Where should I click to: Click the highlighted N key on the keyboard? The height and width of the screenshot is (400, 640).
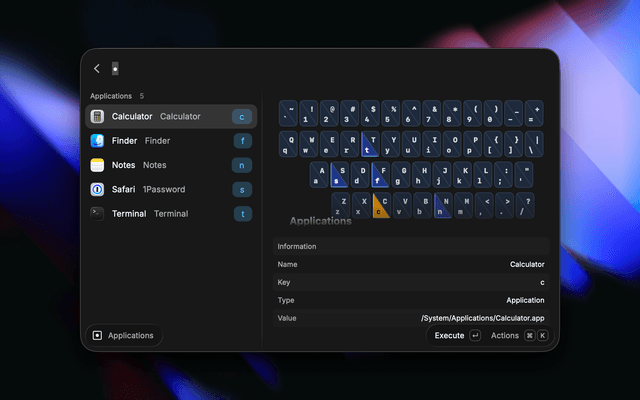(x=443, y=206)
